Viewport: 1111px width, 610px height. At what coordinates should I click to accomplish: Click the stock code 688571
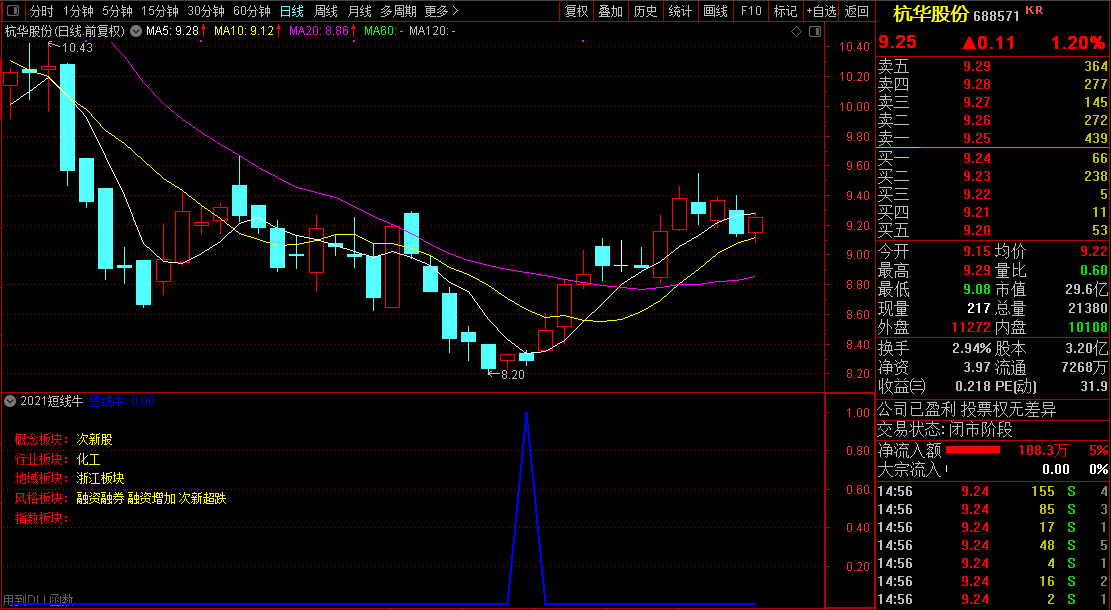[998, 16]
